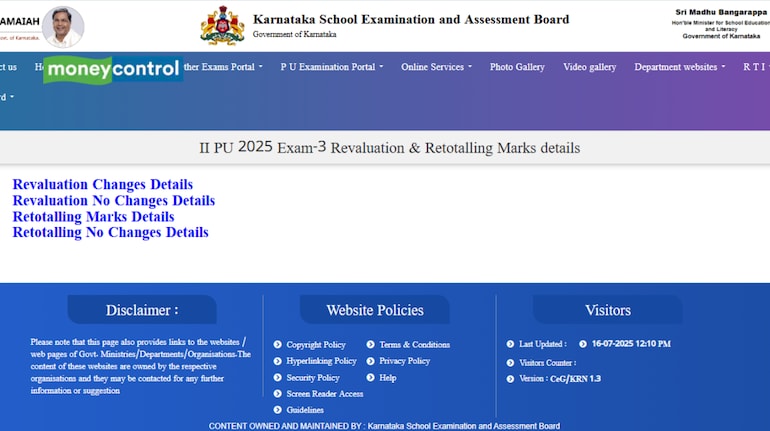Click the Visitors Counter label

tap(548, 363)
